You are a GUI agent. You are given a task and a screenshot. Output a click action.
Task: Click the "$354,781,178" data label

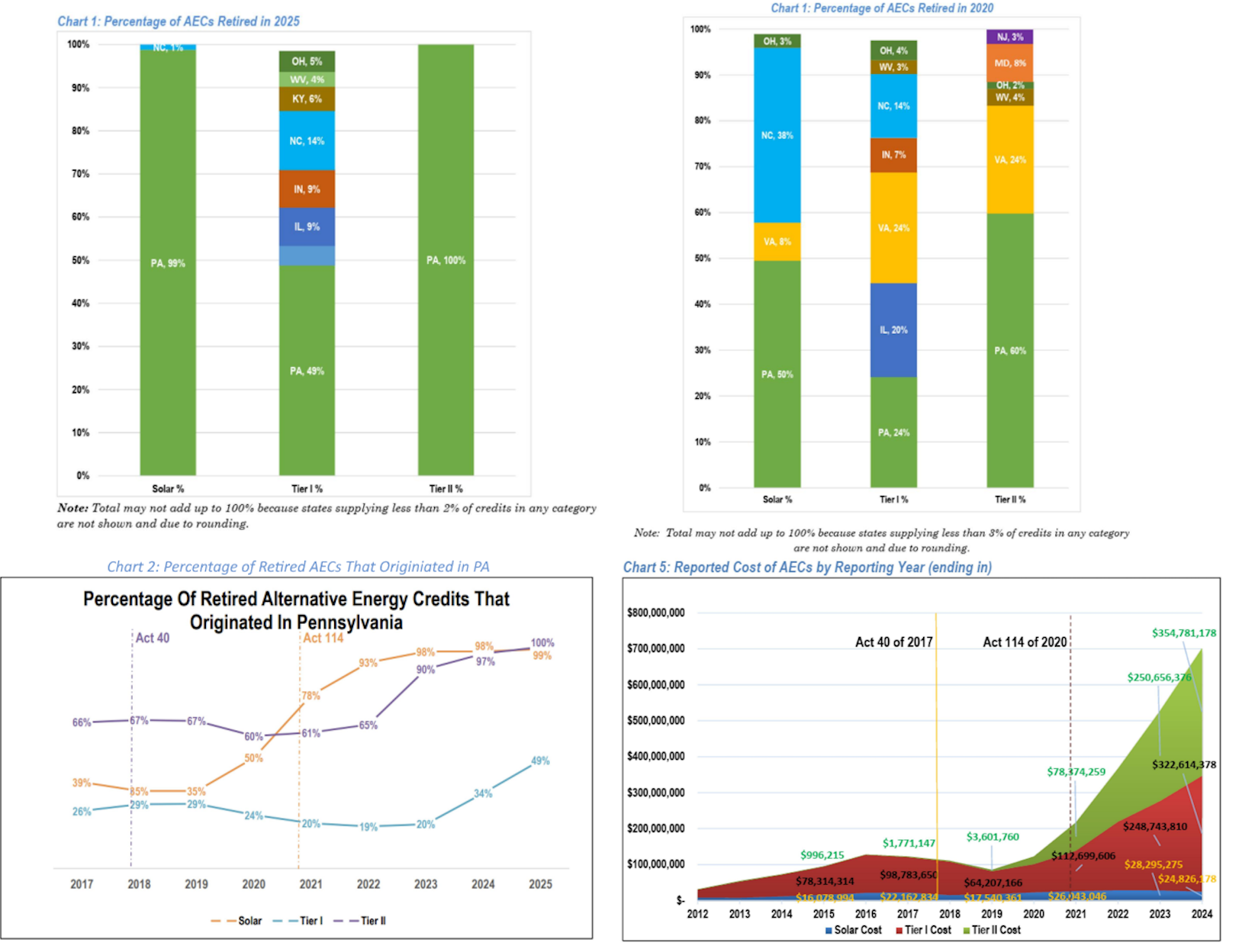click(x=1184, y=633)
